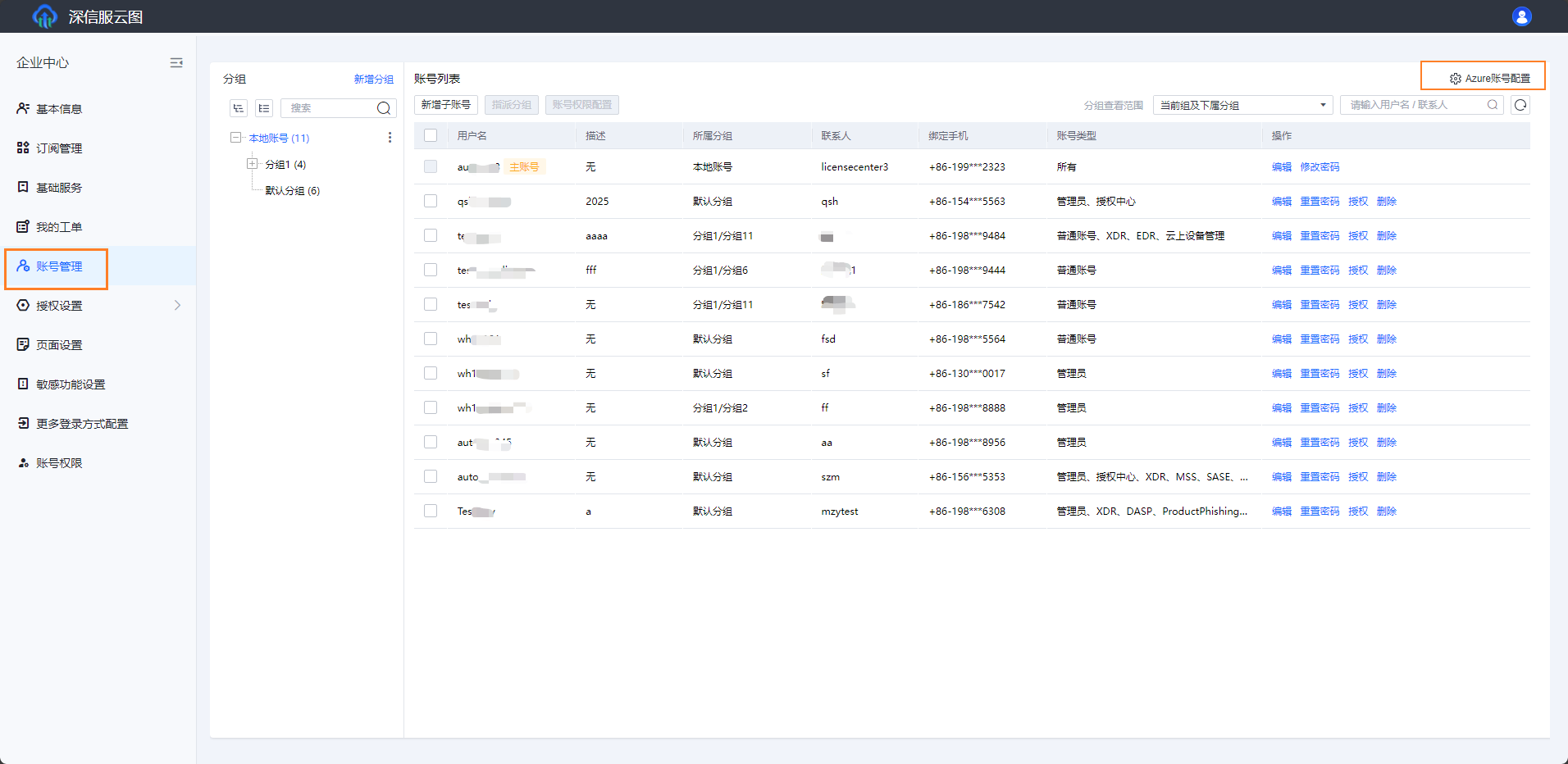This screenshot has height=764, width=1568.
Task: Click the expand-all tree icon in group panel
Action: pos(239,108)
